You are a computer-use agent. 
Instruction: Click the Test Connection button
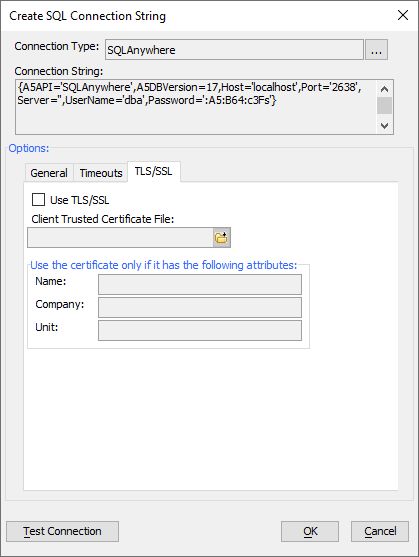point(62,531)
